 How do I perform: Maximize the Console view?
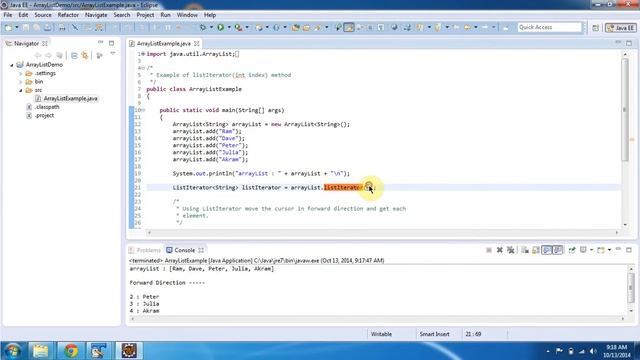coord(629,249)
